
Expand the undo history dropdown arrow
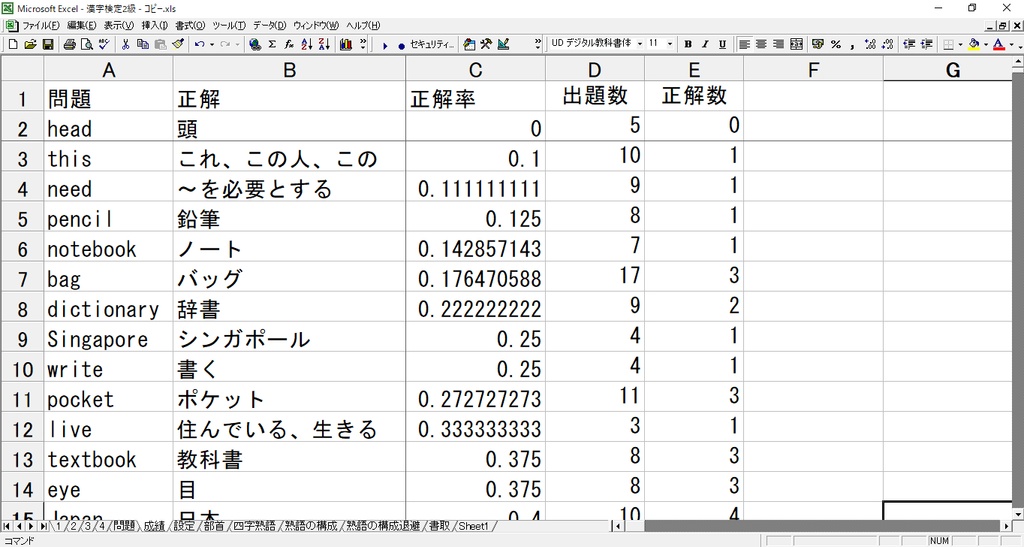click(x=212, y=44)
